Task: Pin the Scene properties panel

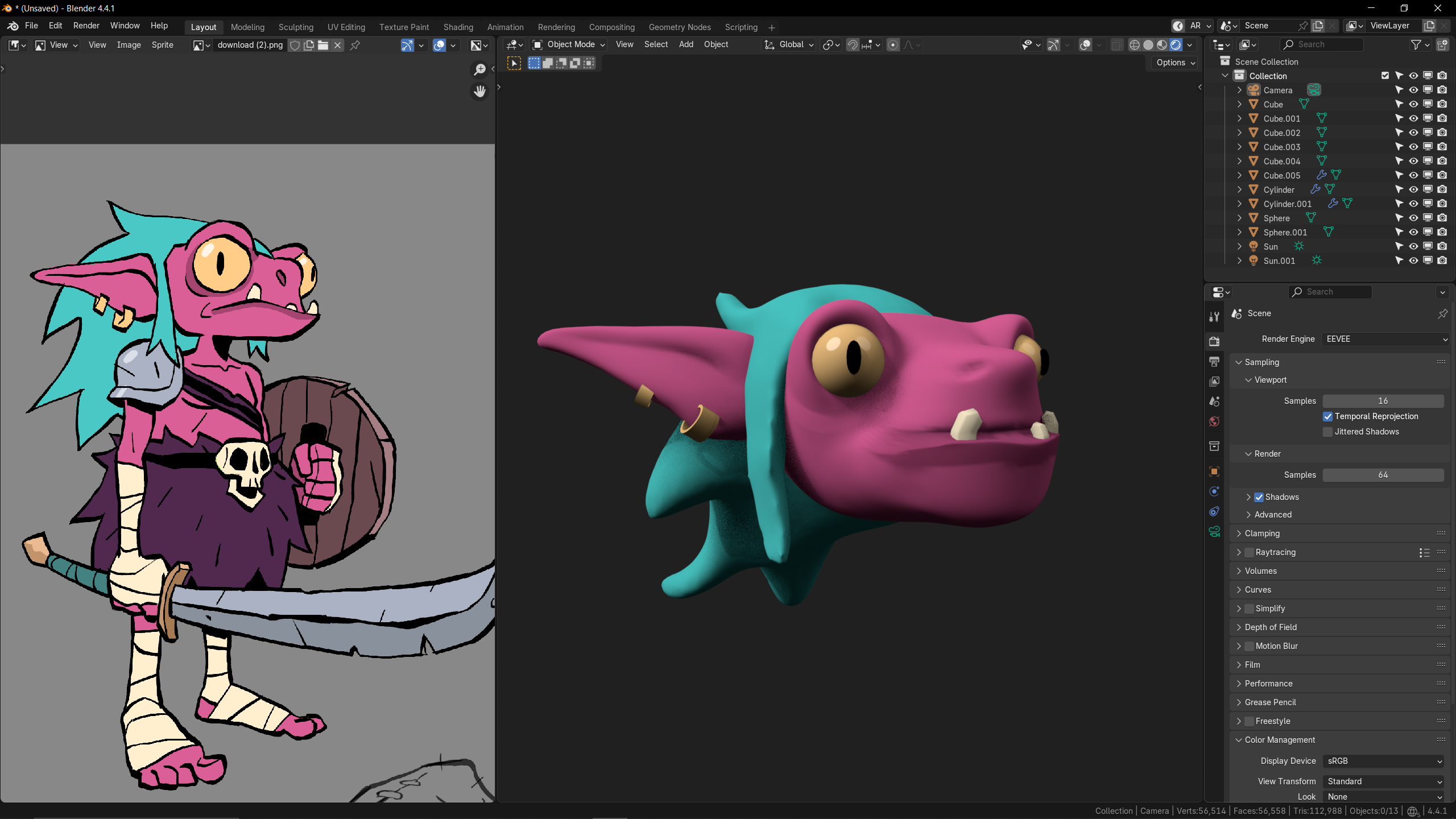Action: pos(1442,314)
